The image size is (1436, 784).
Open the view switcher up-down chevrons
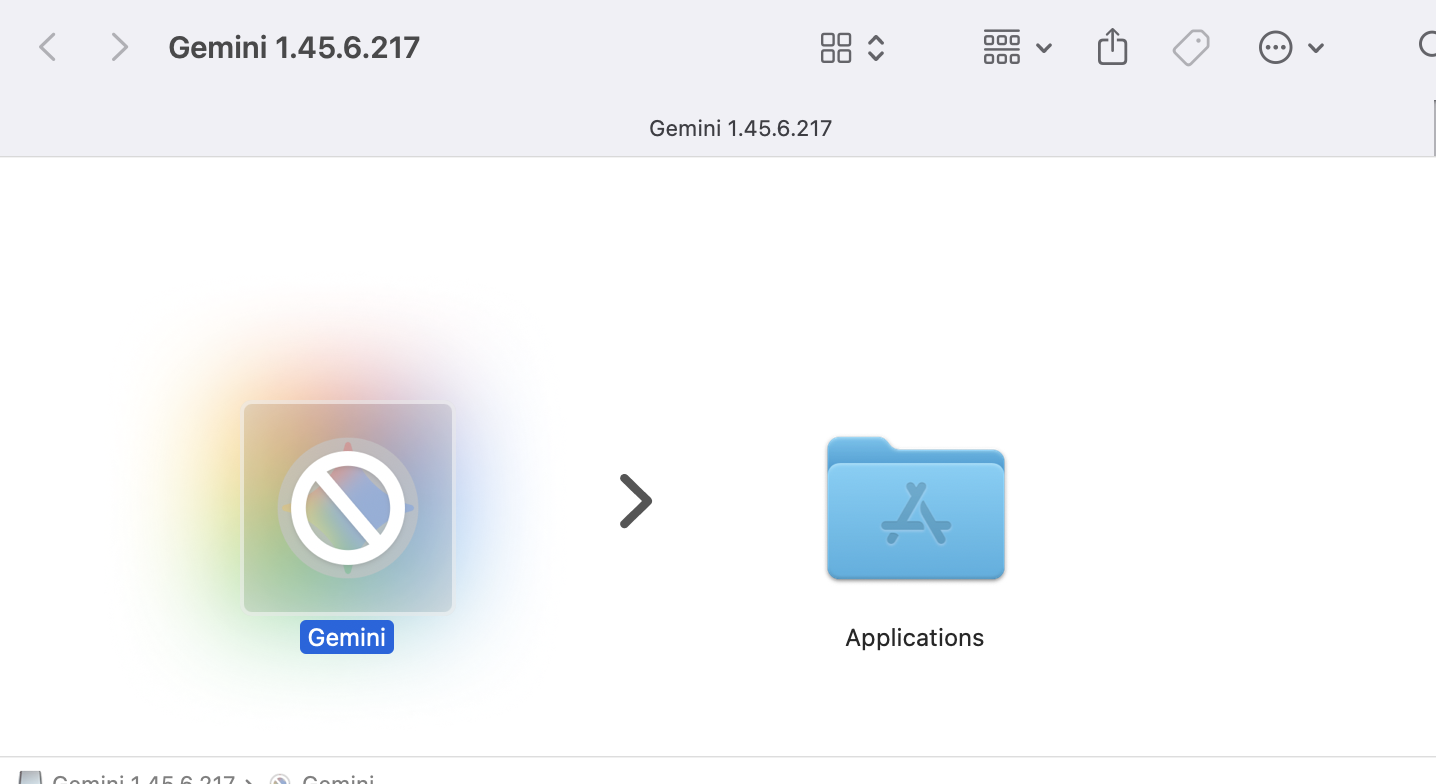point(876,47)
